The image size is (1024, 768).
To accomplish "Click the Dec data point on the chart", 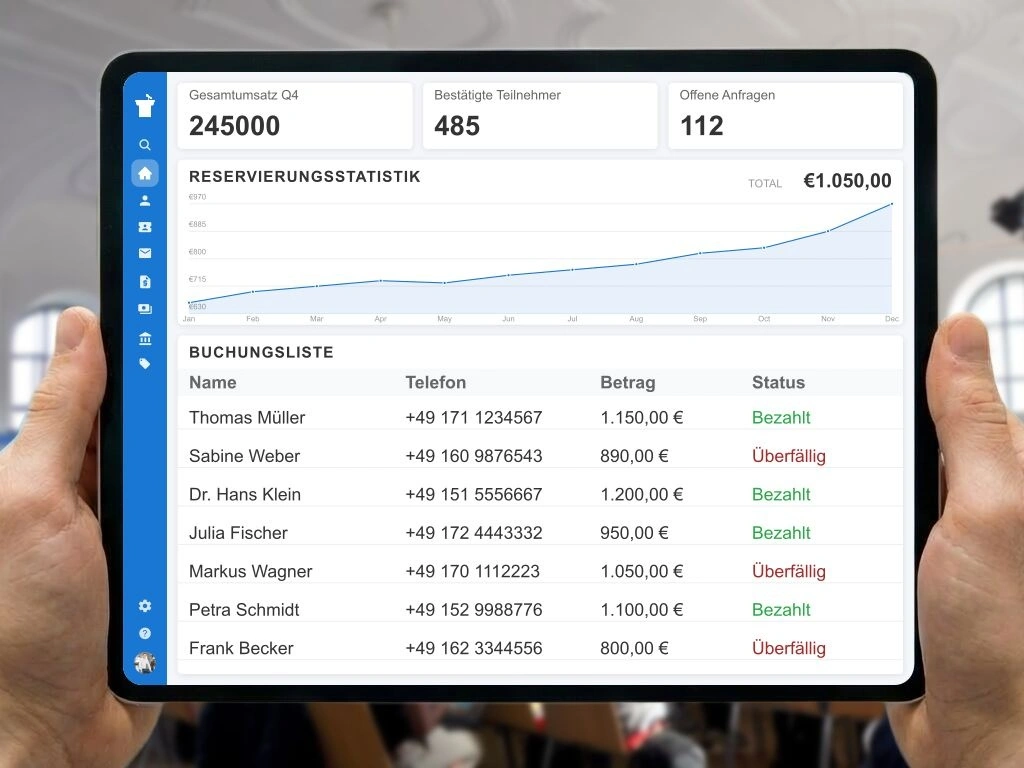I will click(x=892, y=204).
